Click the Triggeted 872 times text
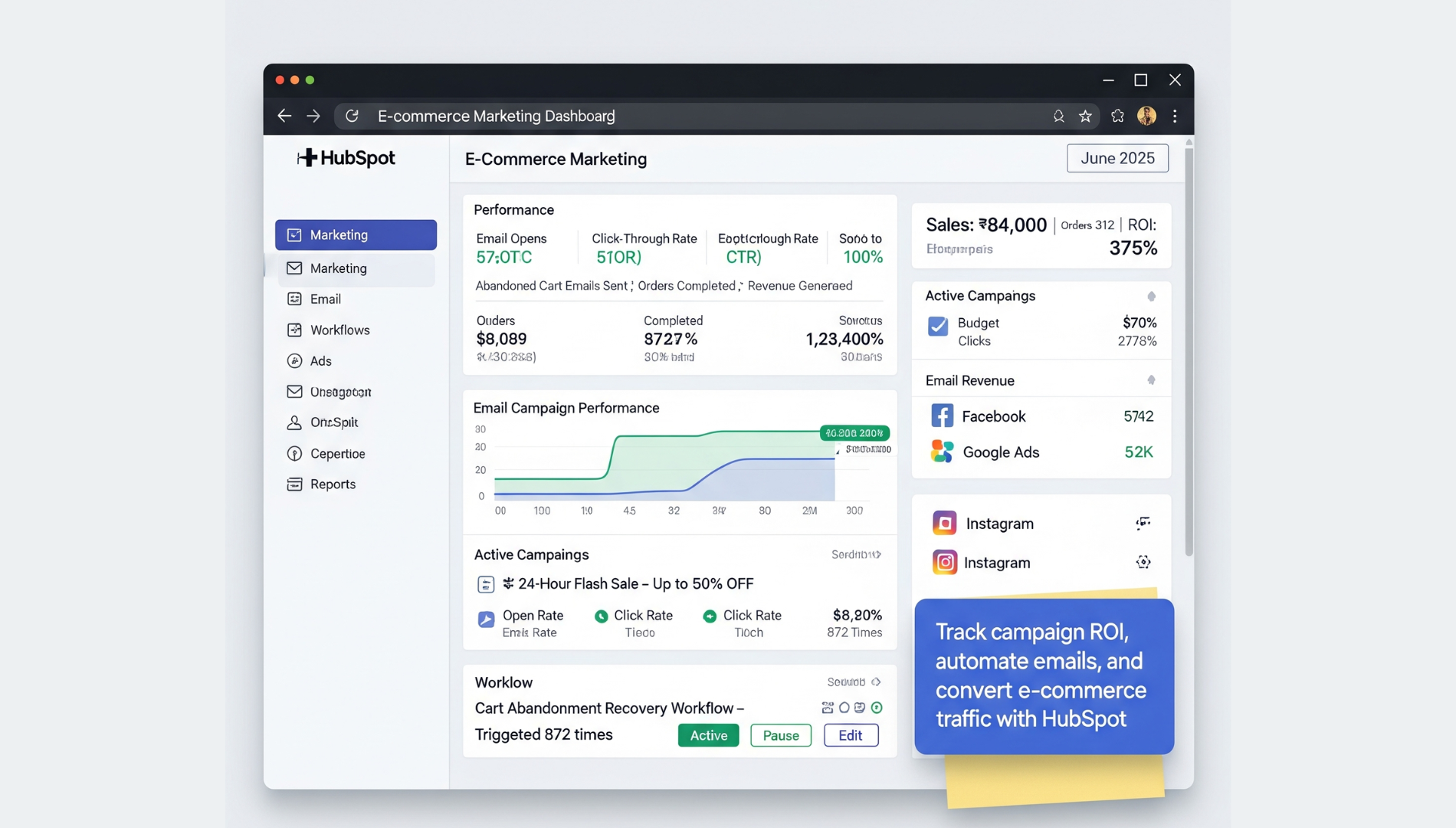The width and height of the screenshot is (1456, 828). click(x=543, y=734)
